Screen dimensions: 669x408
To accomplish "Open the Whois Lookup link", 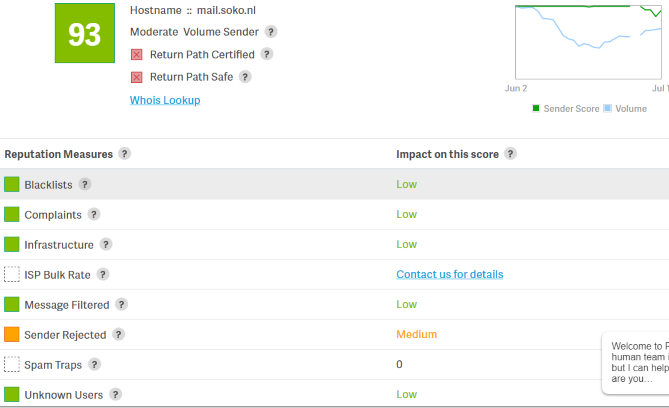I will pos(165,100).
